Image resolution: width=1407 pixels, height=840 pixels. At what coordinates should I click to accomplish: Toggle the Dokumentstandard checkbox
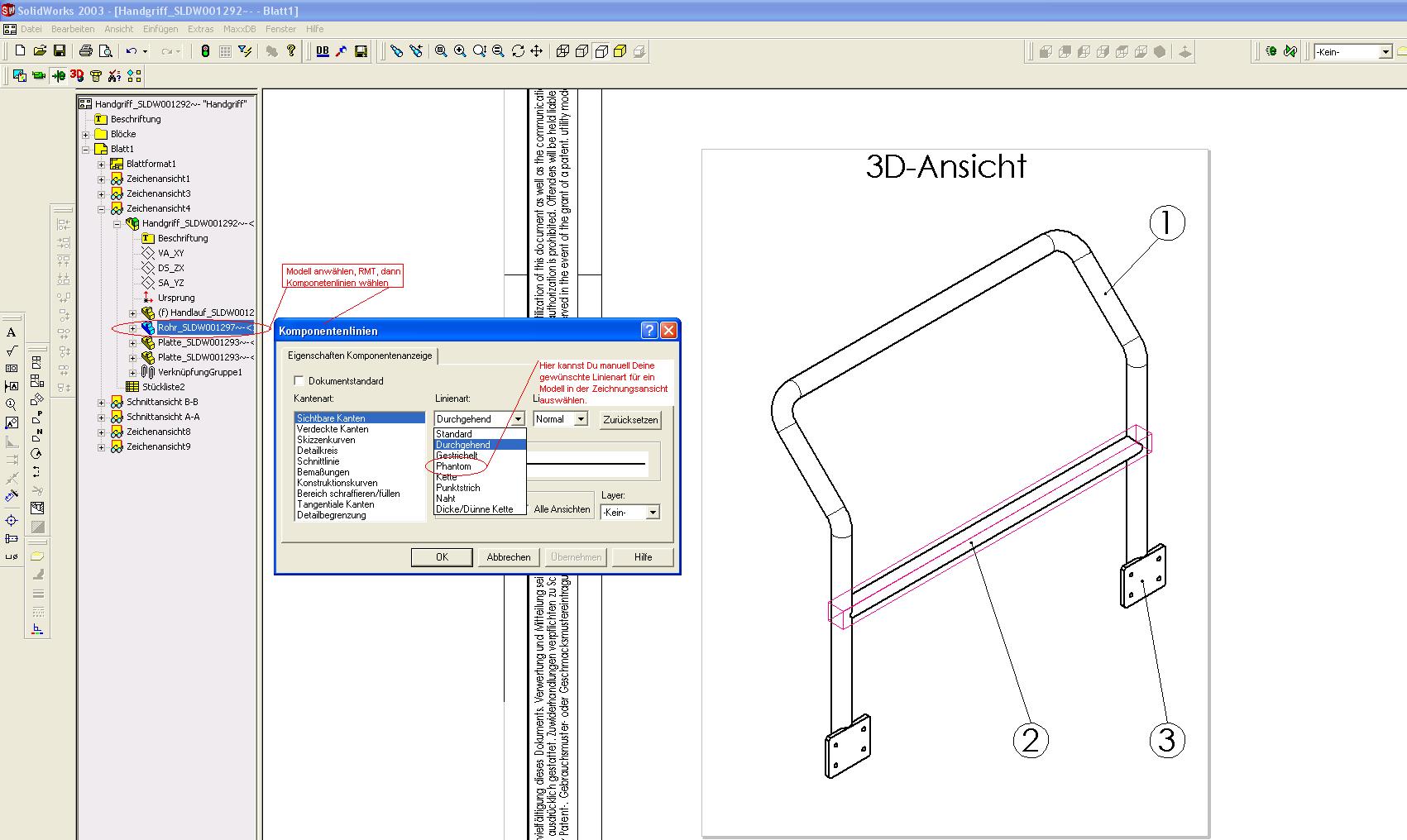299,381
